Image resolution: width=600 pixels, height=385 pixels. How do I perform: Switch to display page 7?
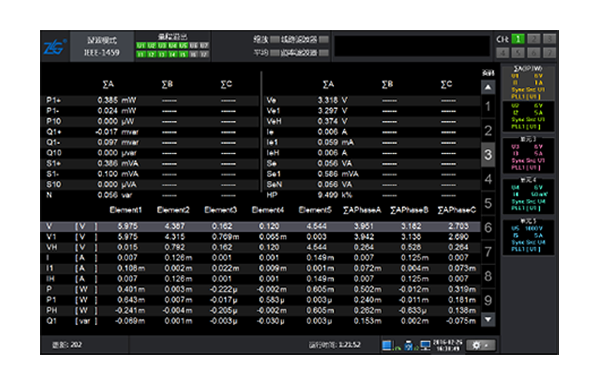pyautogui.click(x=488, y=252)
